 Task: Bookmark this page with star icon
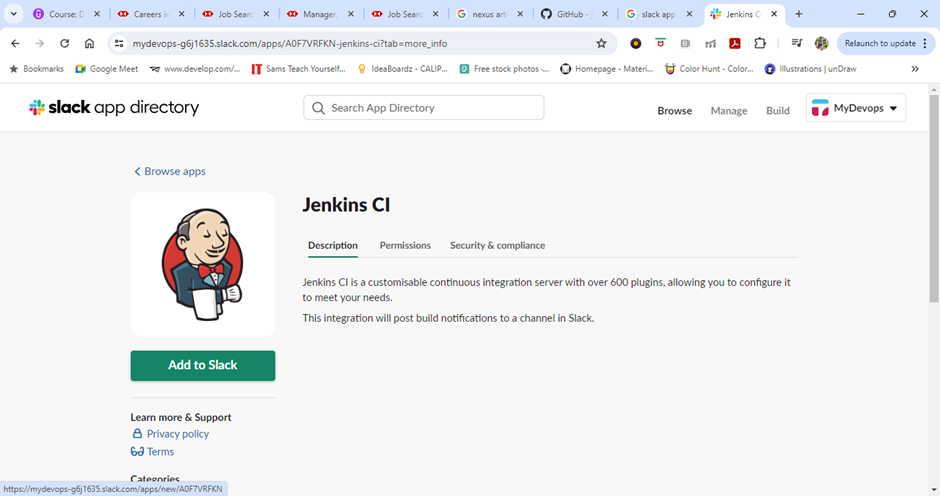601,43
